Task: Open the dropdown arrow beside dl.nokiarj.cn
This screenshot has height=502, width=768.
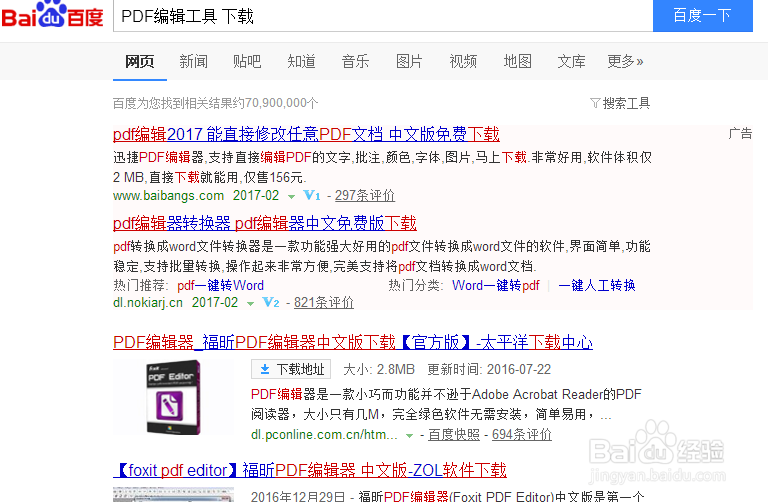Action: [x=250, y=304]
